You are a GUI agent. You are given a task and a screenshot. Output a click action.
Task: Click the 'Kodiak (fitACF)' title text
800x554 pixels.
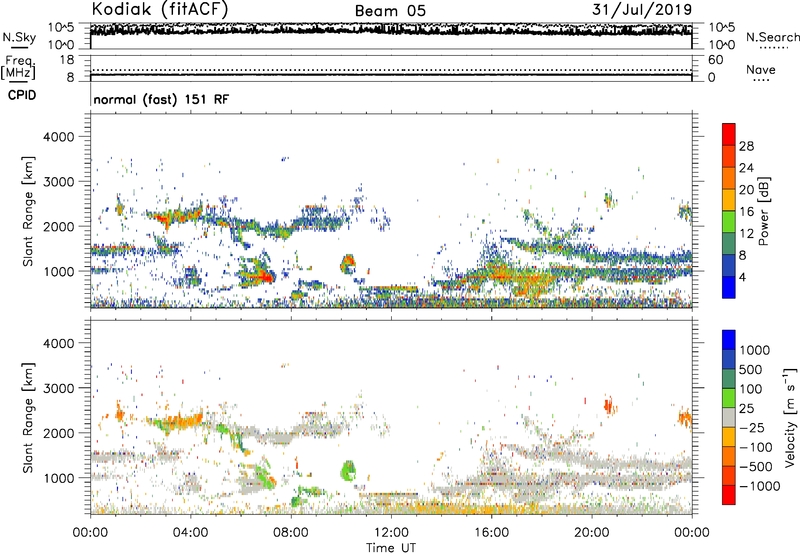(x=160, y=9)
